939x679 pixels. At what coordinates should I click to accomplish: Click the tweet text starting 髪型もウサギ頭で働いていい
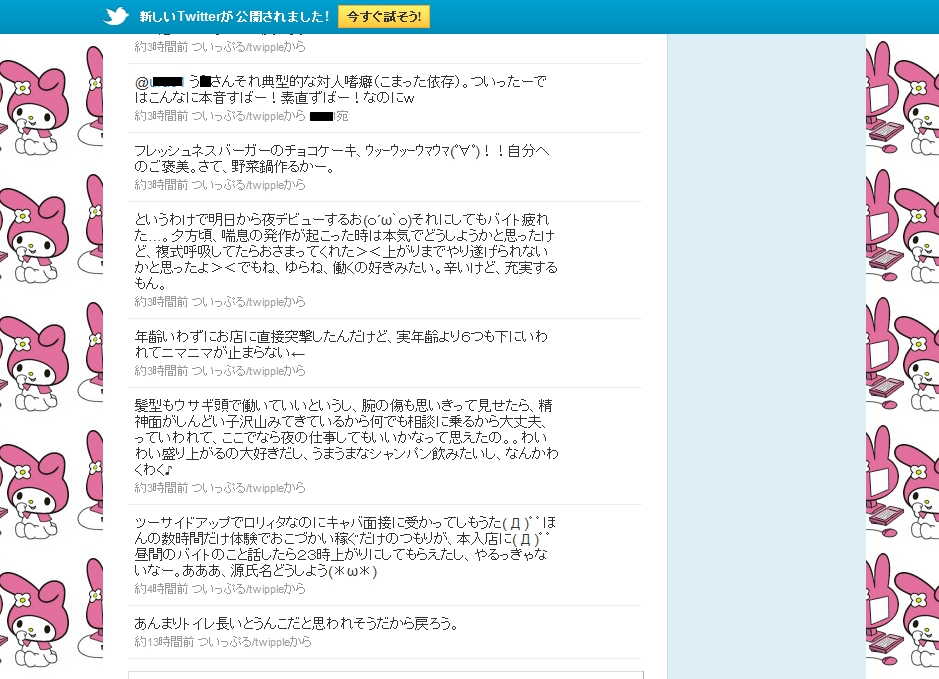[346, 437]
